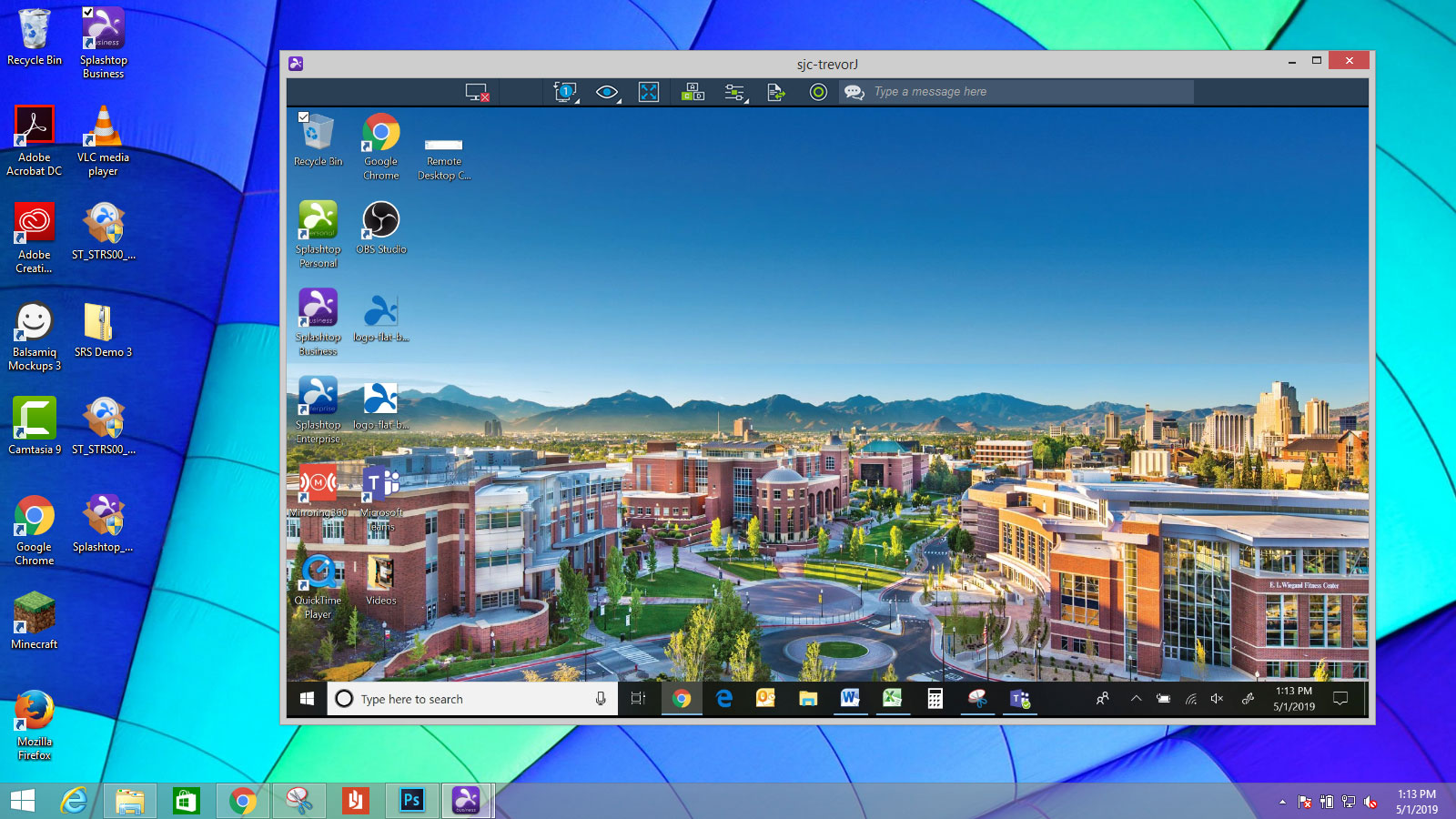1456x819 pixels.
Task: Toggle the session recording button
Action: [818, 92]
